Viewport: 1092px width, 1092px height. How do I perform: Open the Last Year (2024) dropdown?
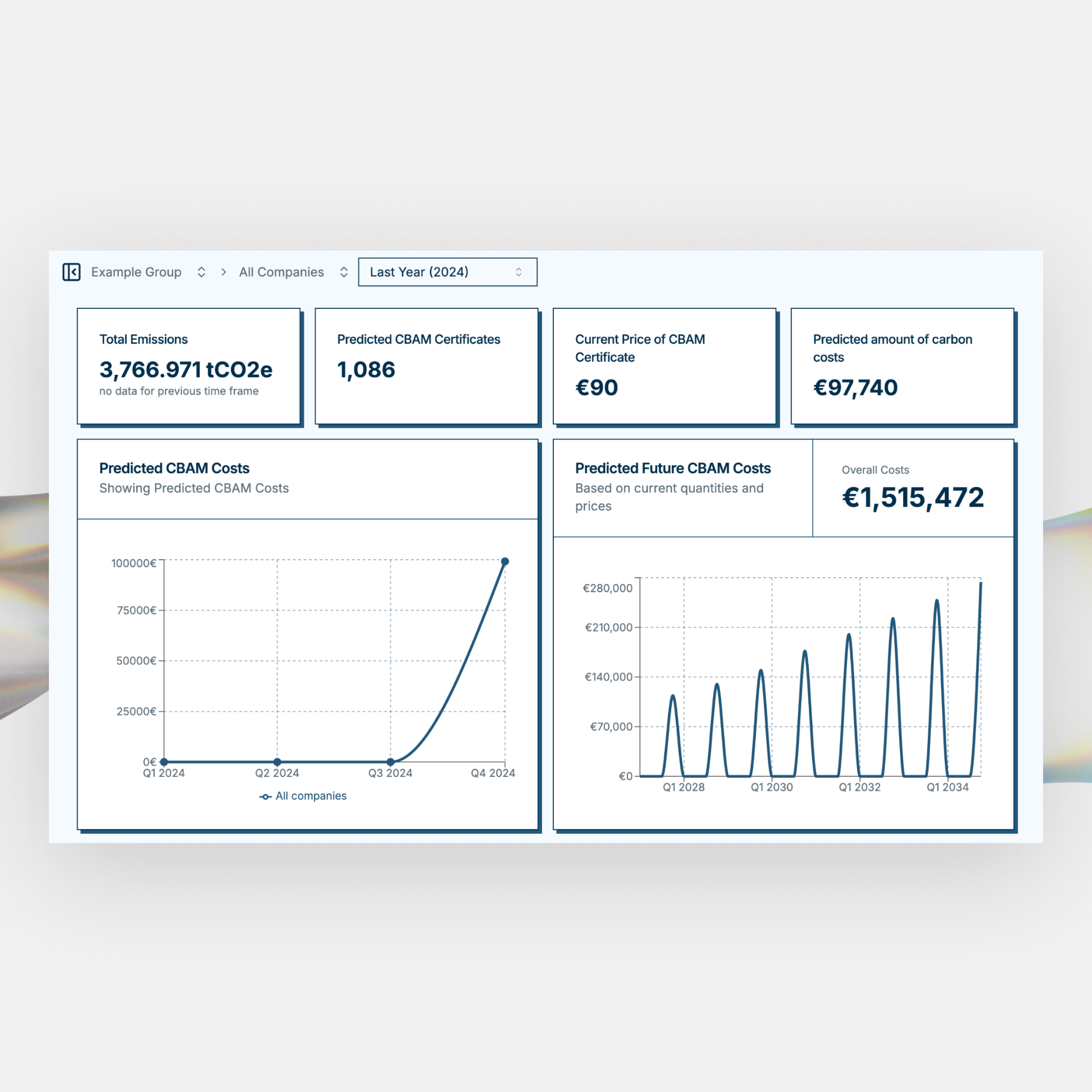448,272
